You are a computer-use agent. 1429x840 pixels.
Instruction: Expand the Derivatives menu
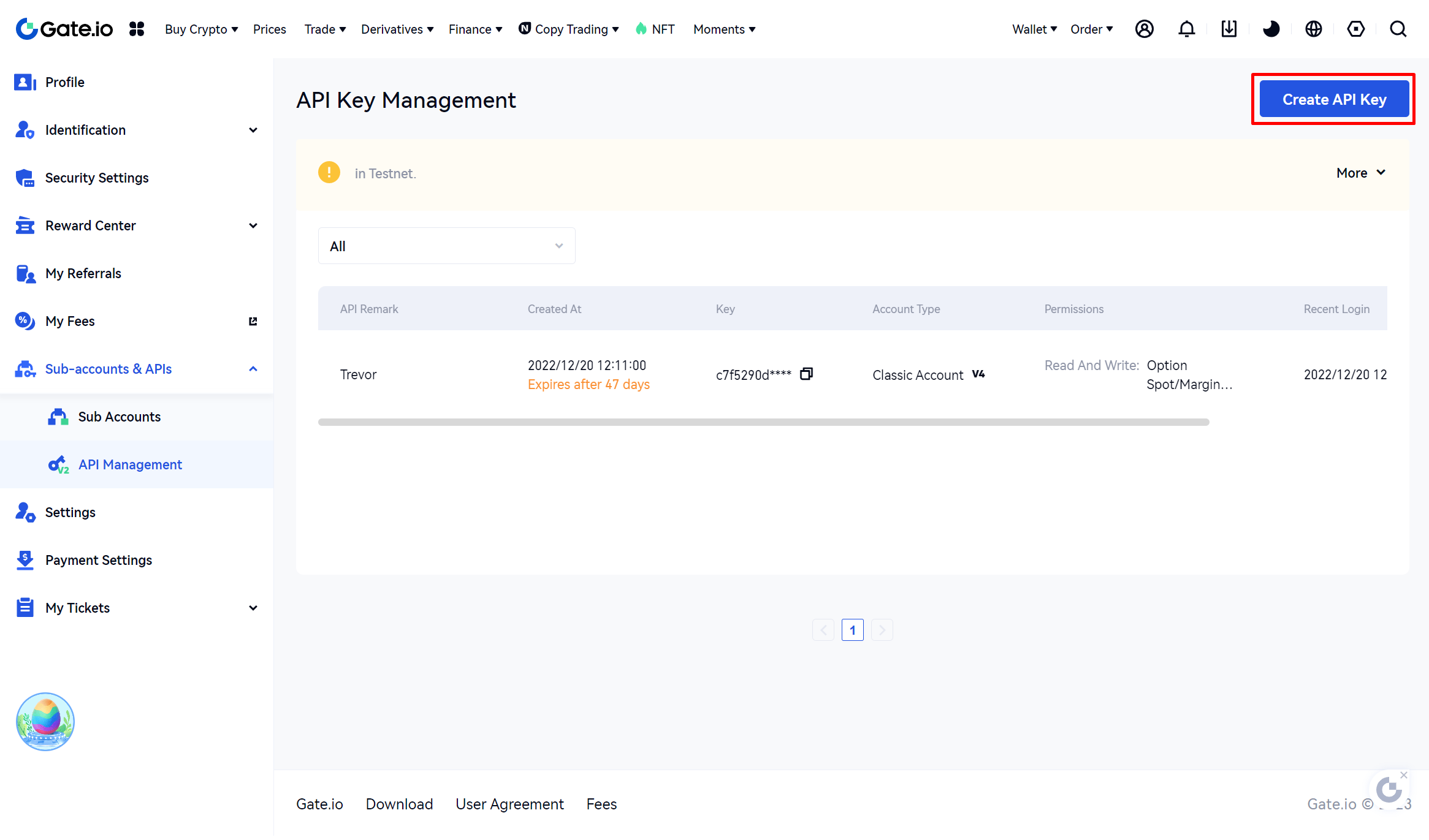point(397,29)
